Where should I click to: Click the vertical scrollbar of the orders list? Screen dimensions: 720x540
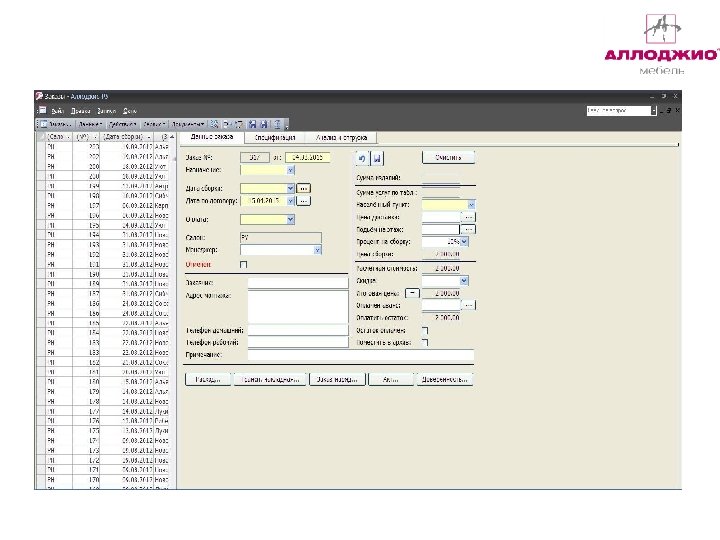point(173,312)
